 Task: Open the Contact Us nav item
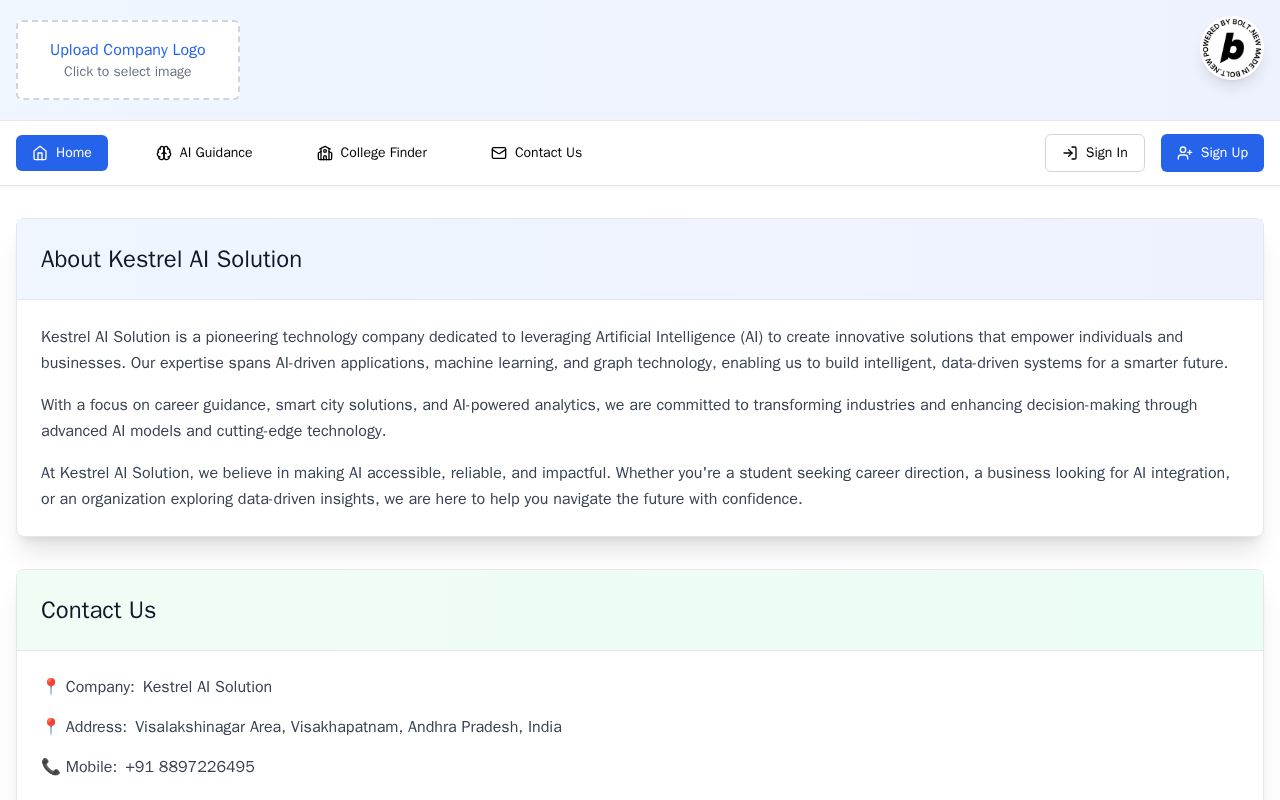coord(536,153)
